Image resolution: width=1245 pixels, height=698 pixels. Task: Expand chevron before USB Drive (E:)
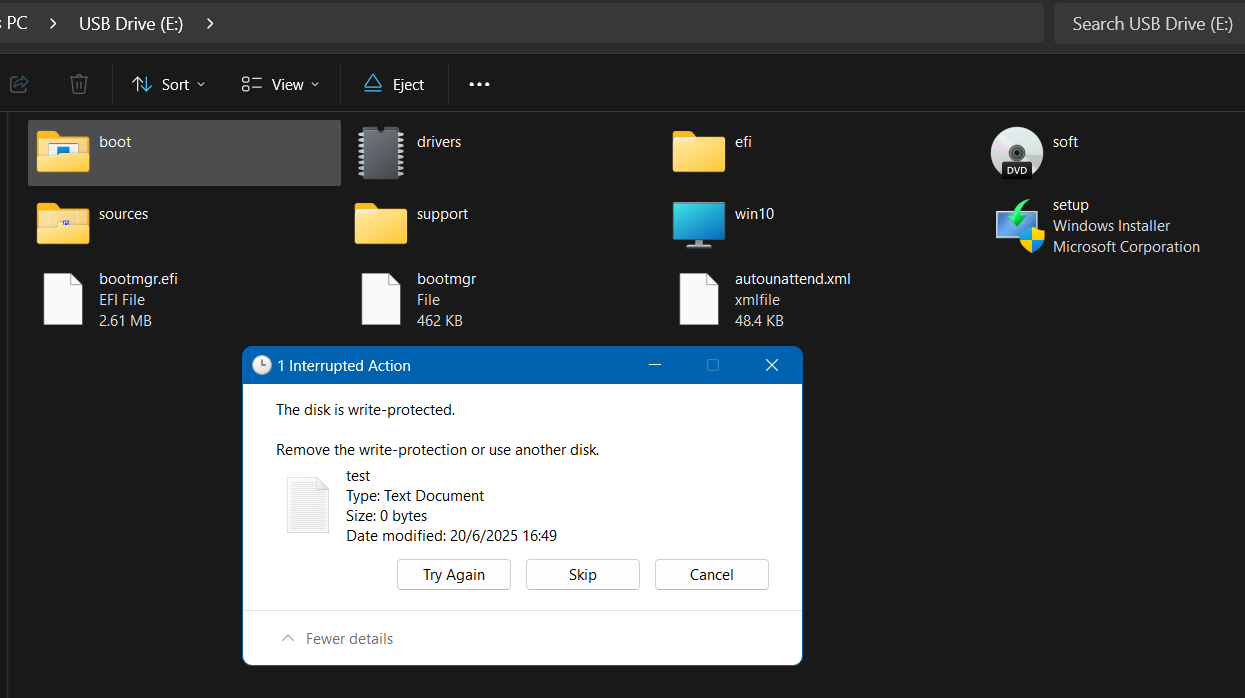click(x=53, y=23)
